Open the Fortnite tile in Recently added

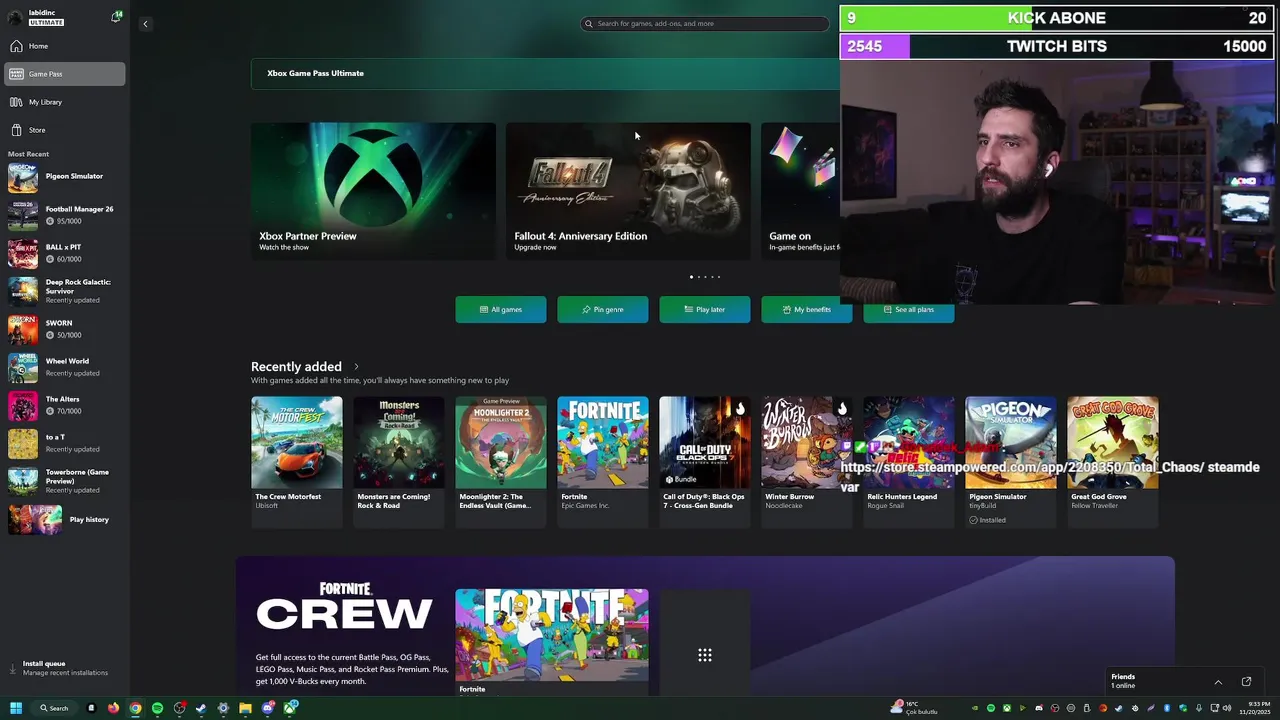click(x=603, y=460)
